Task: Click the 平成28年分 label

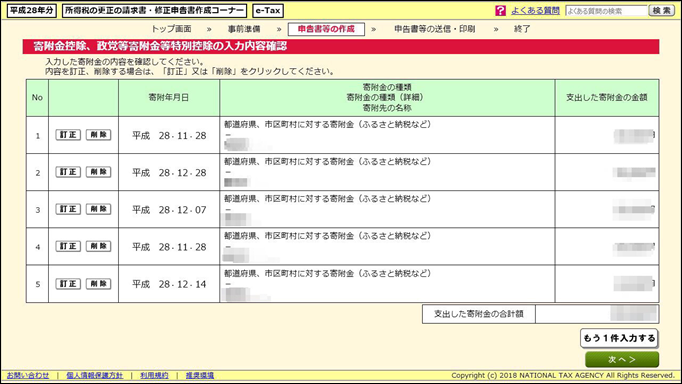Action: 31,10
